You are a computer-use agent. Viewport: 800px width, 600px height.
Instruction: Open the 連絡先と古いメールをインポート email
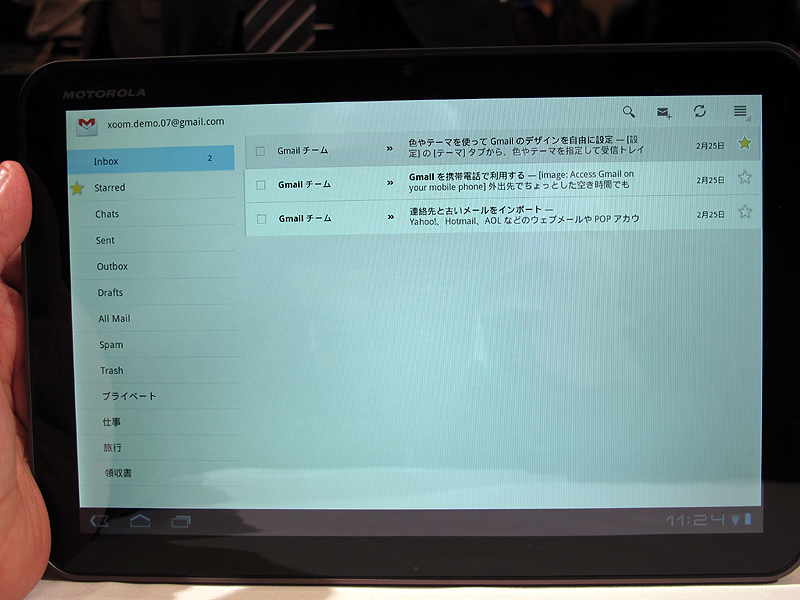pos(503,215)
